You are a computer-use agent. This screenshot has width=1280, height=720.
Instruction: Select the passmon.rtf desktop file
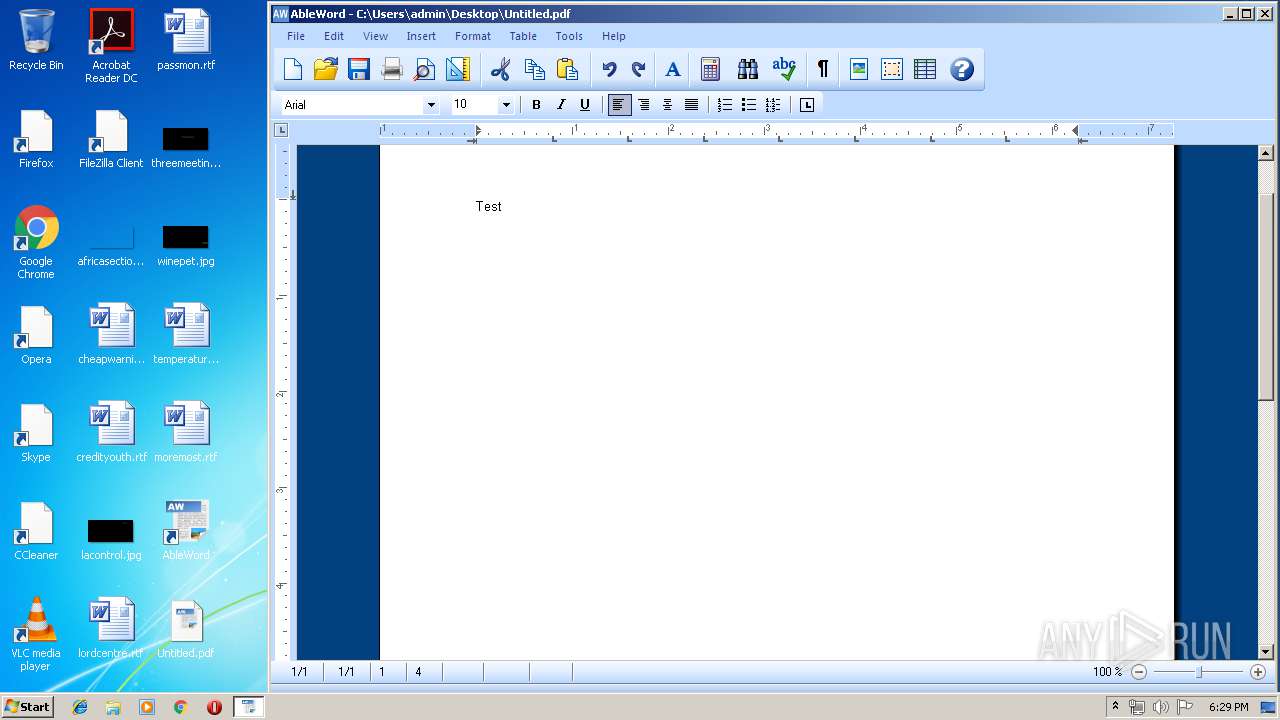click(186, 40)
